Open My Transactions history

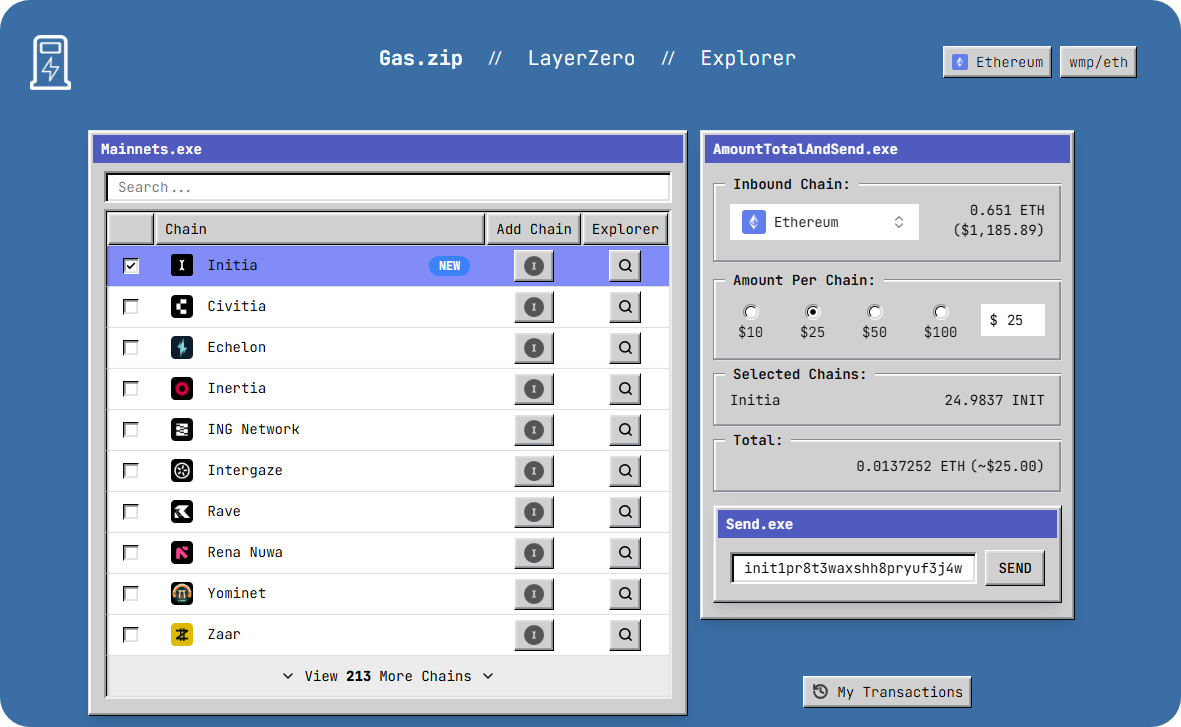(887, 692)
